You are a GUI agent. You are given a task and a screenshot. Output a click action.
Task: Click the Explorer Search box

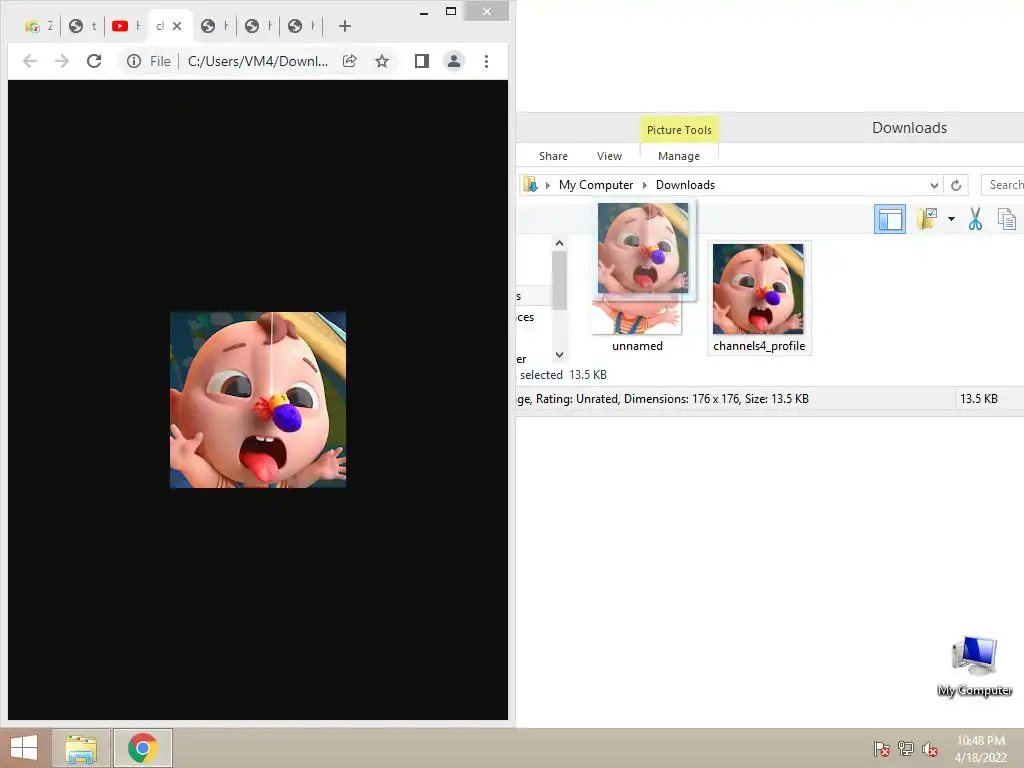[x=1002, y=185]
